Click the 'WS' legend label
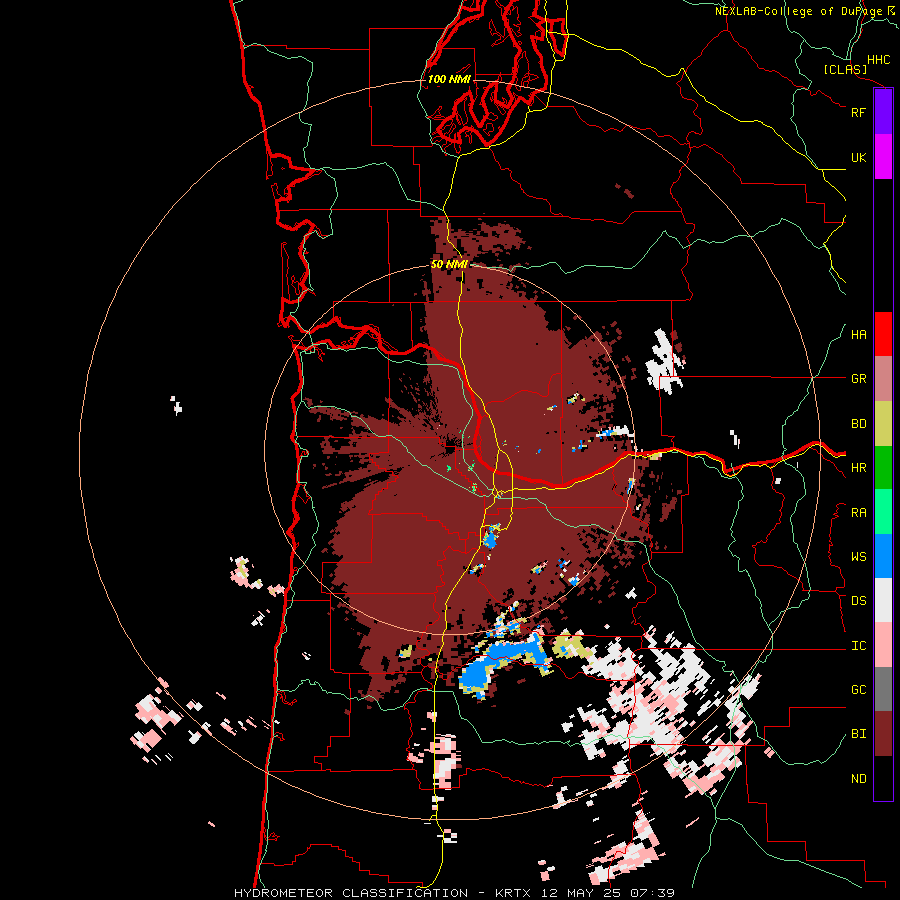Screen dimensions: 900x900 point(858,557)
